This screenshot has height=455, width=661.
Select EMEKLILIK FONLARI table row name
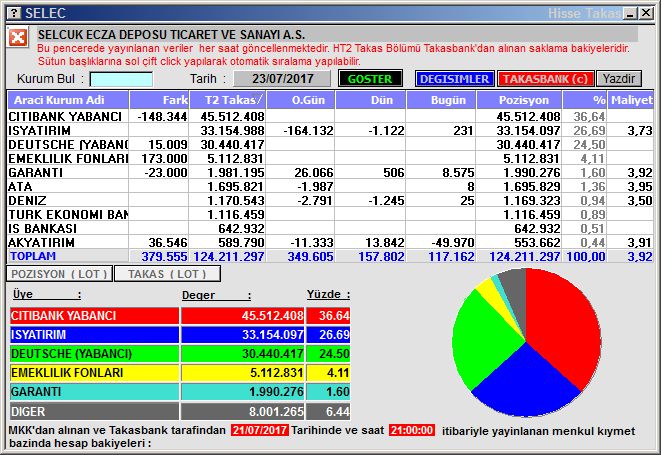(x=68, y=159)
